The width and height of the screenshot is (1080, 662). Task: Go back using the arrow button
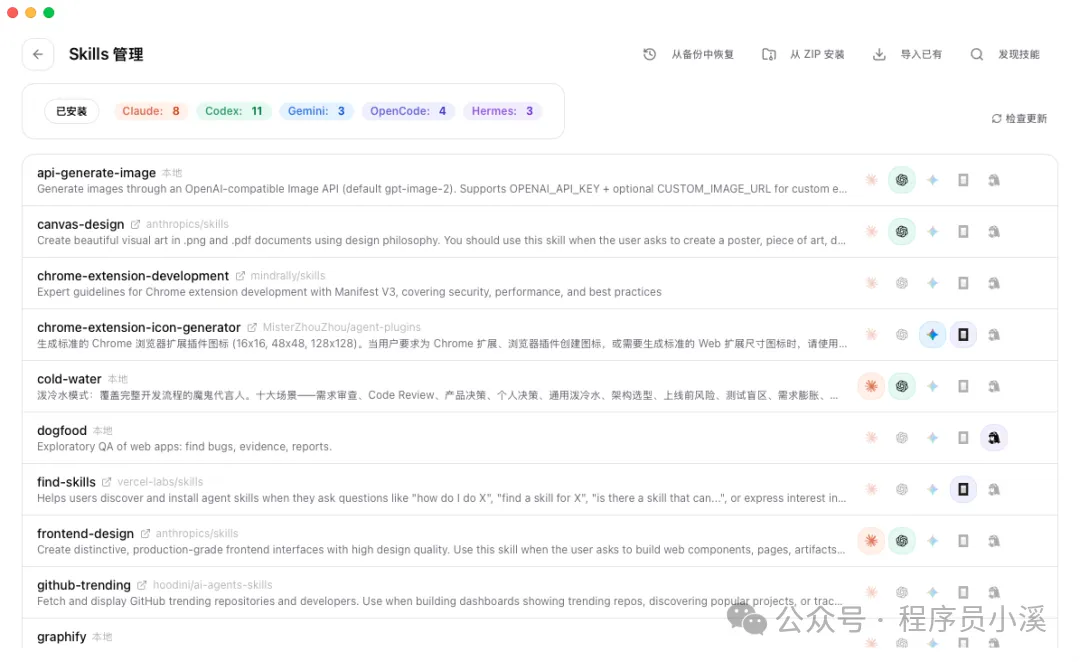(x=38, y=54)
